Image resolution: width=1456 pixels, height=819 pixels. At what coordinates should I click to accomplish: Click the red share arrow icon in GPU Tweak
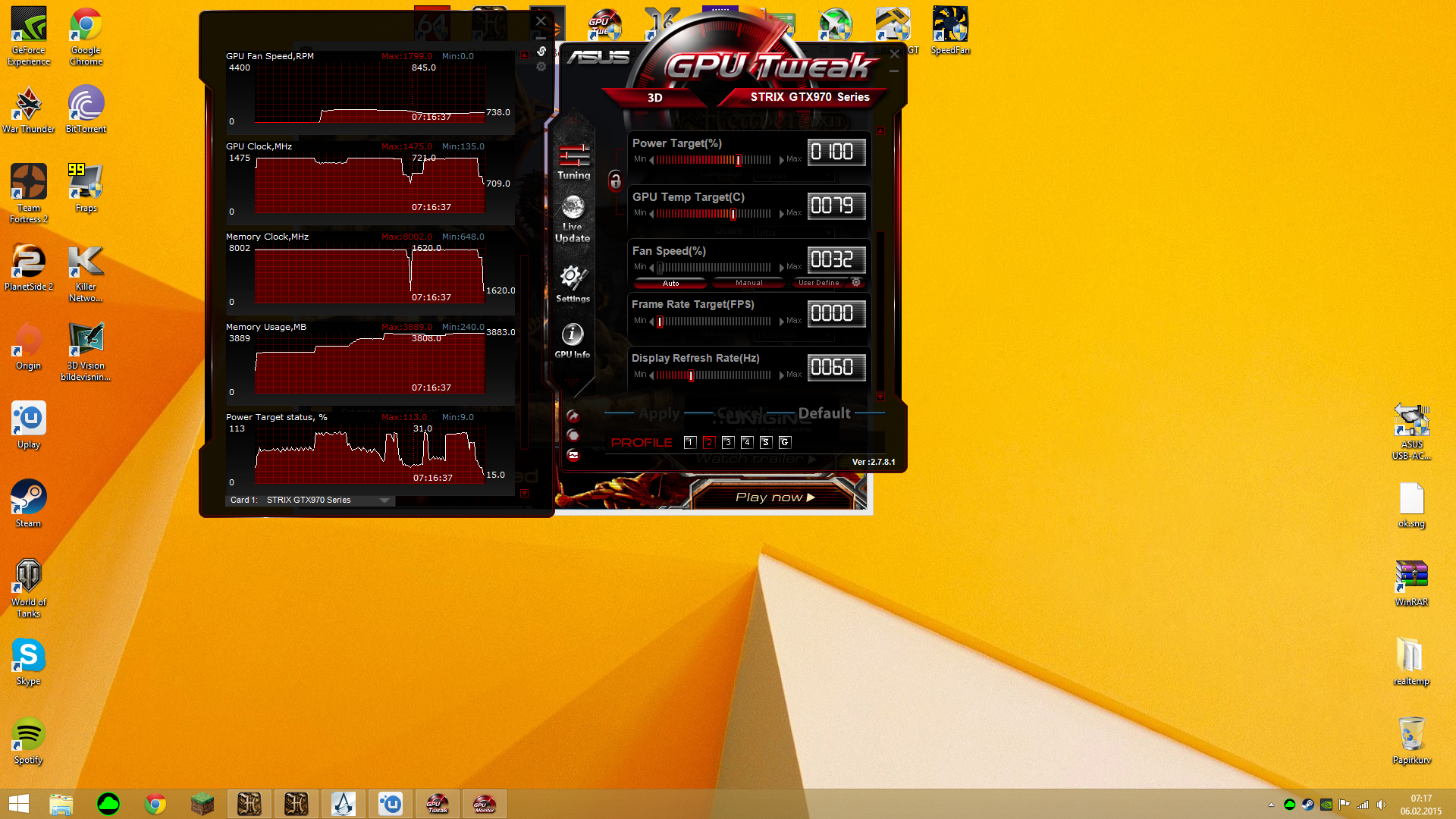point(573,416)
